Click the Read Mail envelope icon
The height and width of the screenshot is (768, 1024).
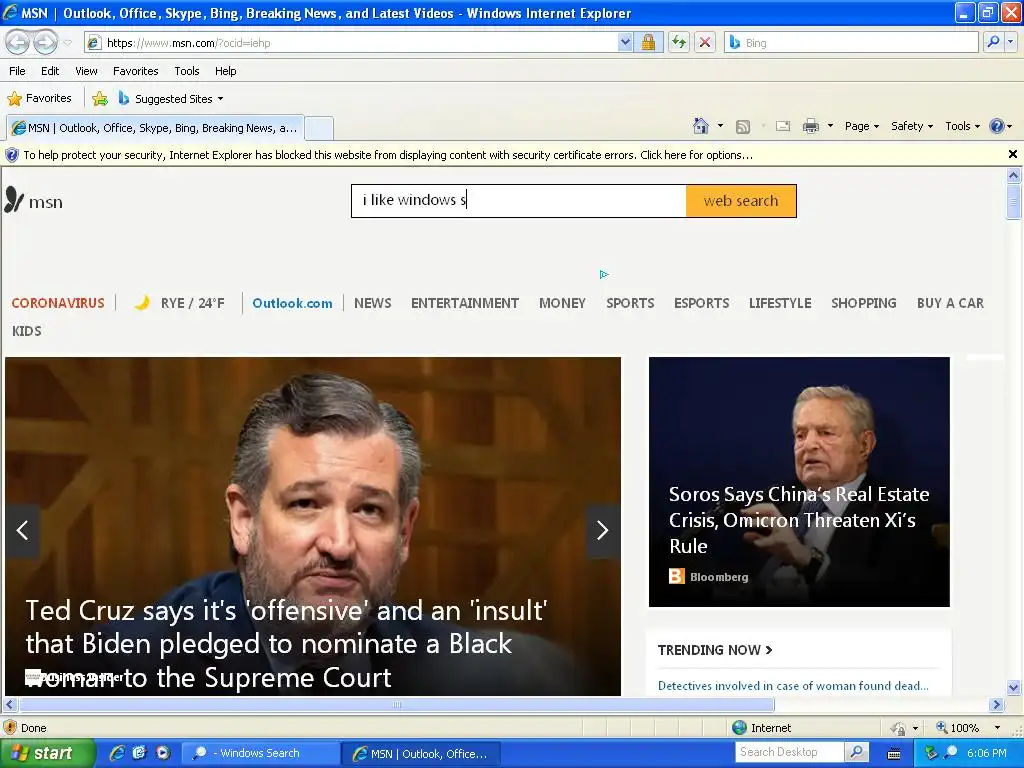(783, 126)
